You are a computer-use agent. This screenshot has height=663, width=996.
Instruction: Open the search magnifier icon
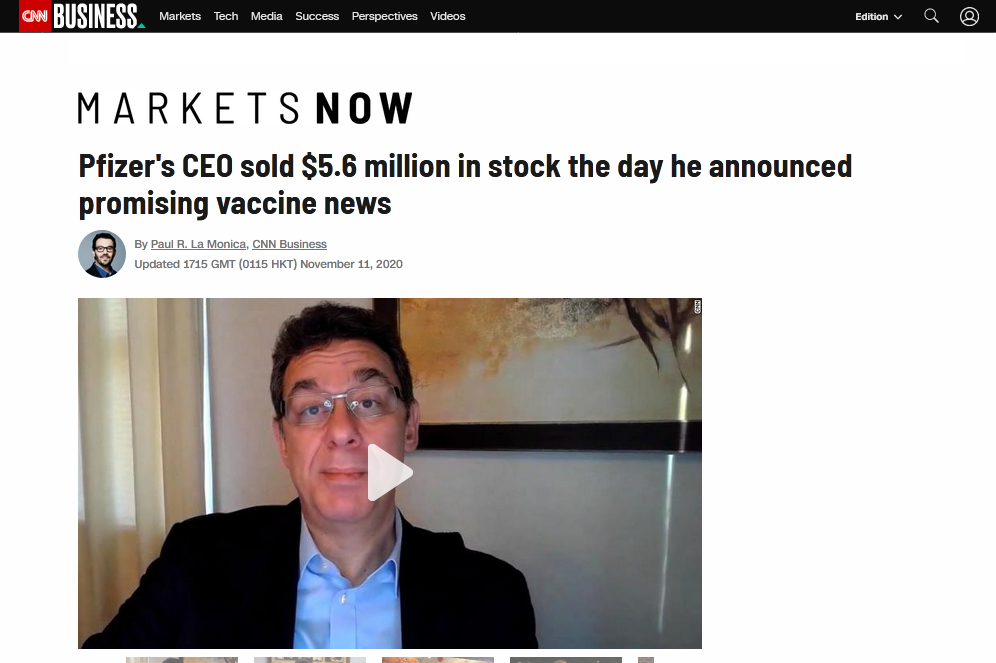pyautogui.click(x=931, y=16)
